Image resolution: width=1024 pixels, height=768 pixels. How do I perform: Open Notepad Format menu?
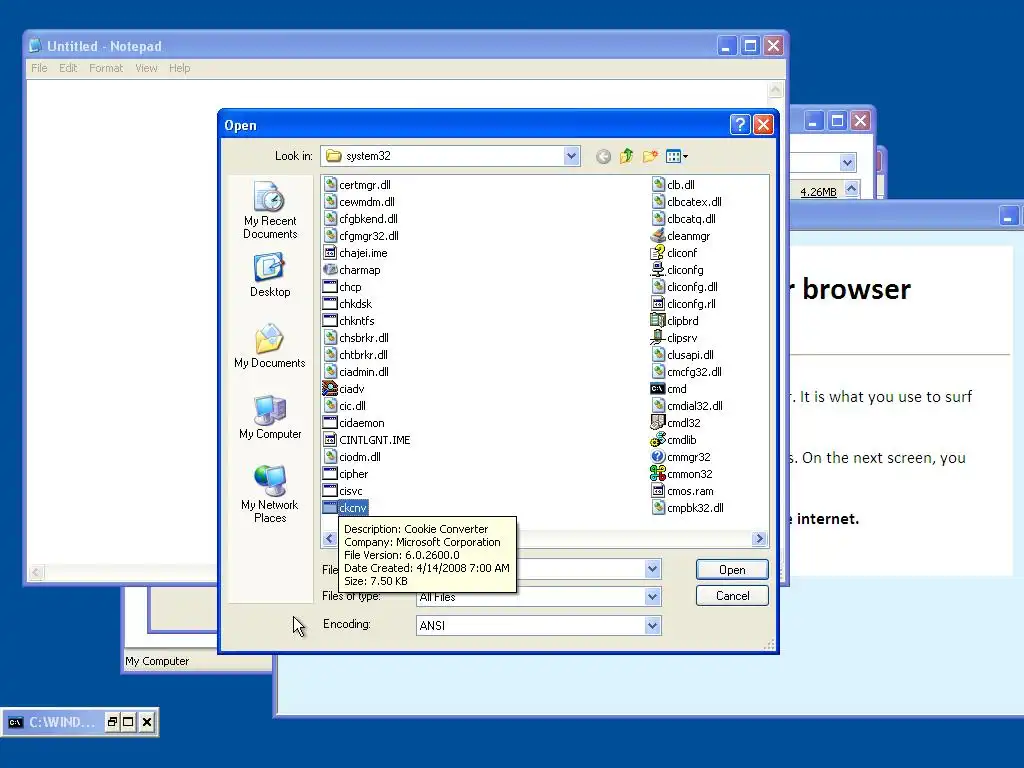click(106, 68)
